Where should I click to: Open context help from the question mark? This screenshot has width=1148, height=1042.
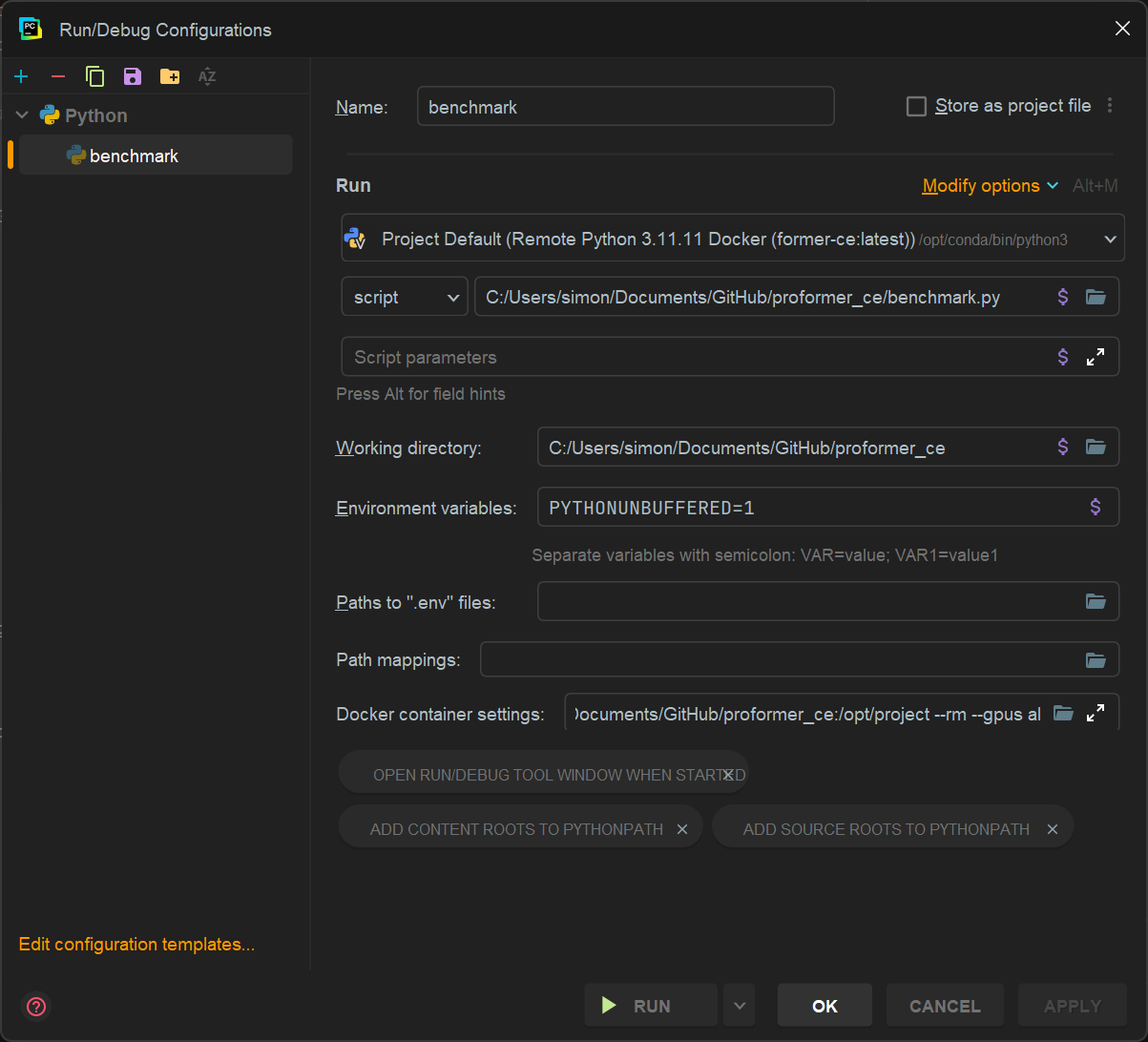point(35,1007)
